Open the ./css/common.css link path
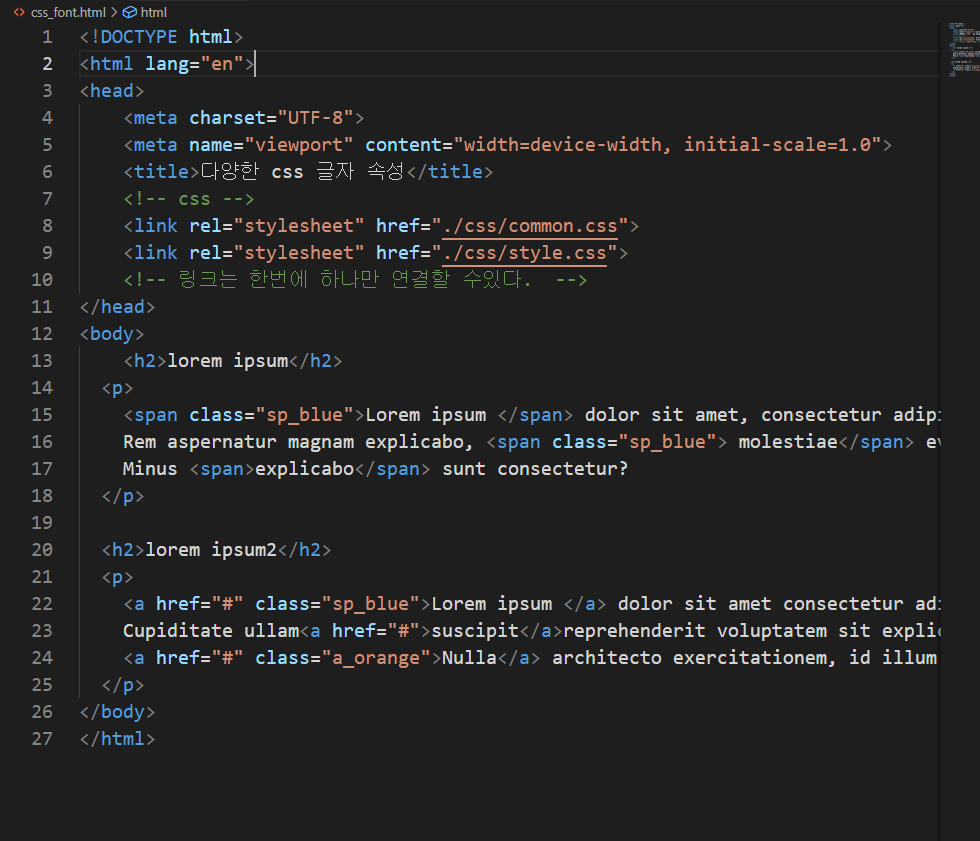980x841 pixels. pos(530,226)
